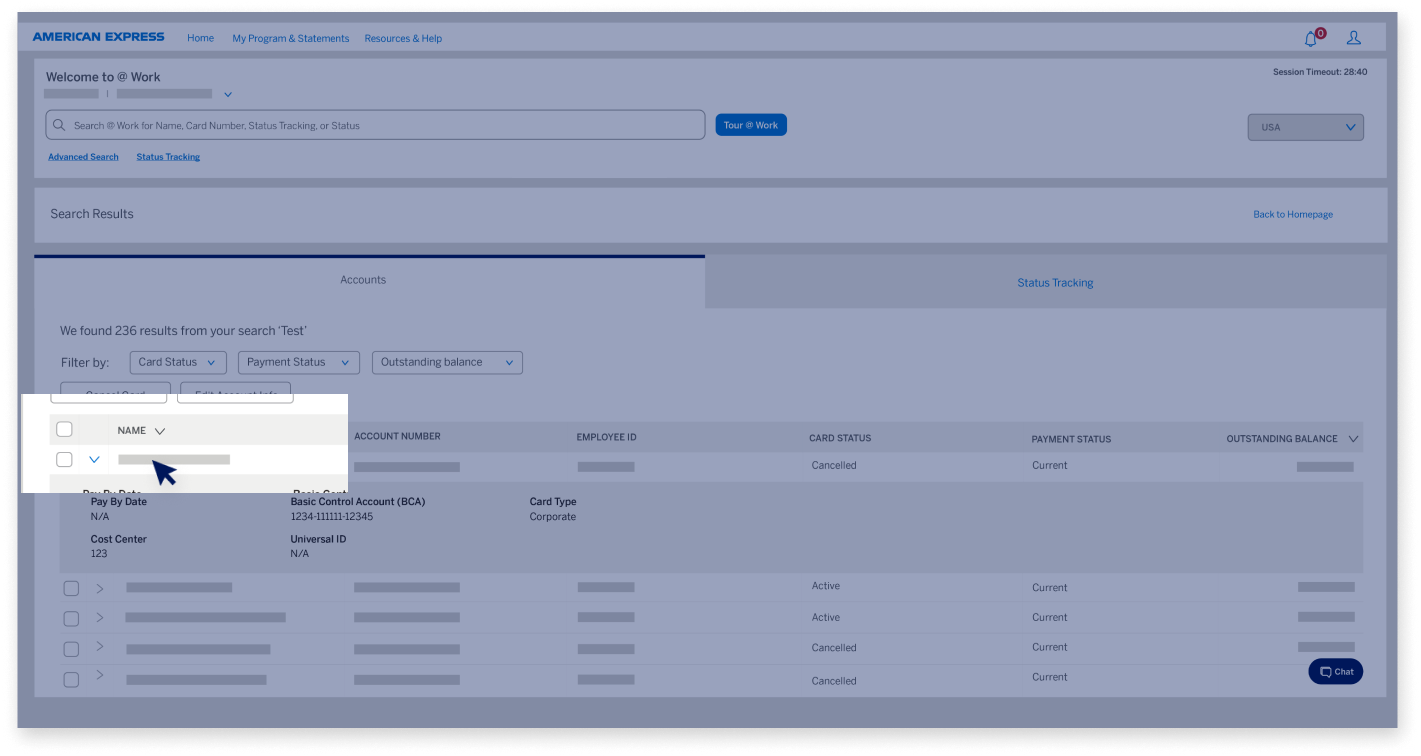Open the notifications bell
1421x756 pixels.
(x=1310, y=38)
